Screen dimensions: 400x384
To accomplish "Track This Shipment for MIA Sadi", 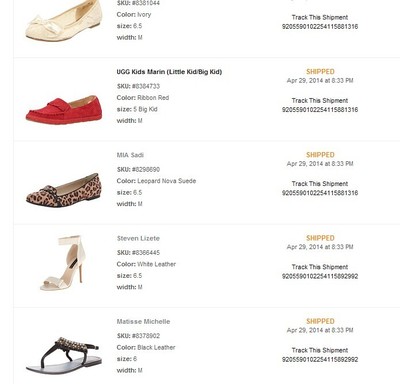I will (320, 184).
